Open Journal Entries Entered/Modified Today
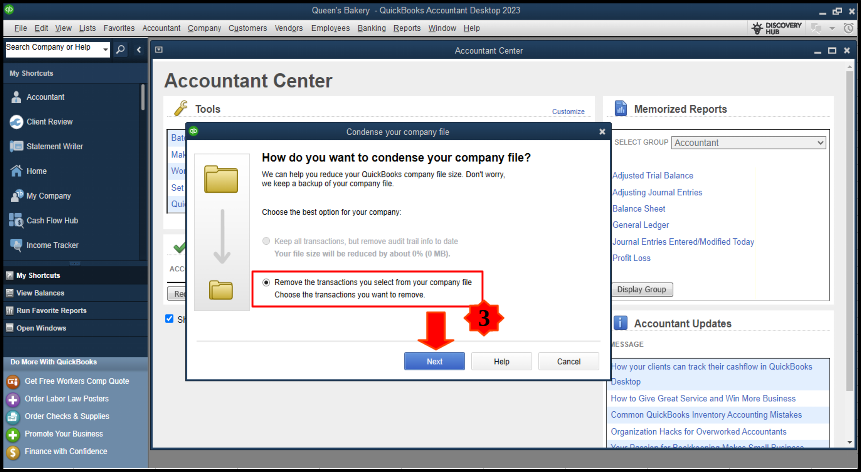Screen dimensions: 861x472 point(683,241)
